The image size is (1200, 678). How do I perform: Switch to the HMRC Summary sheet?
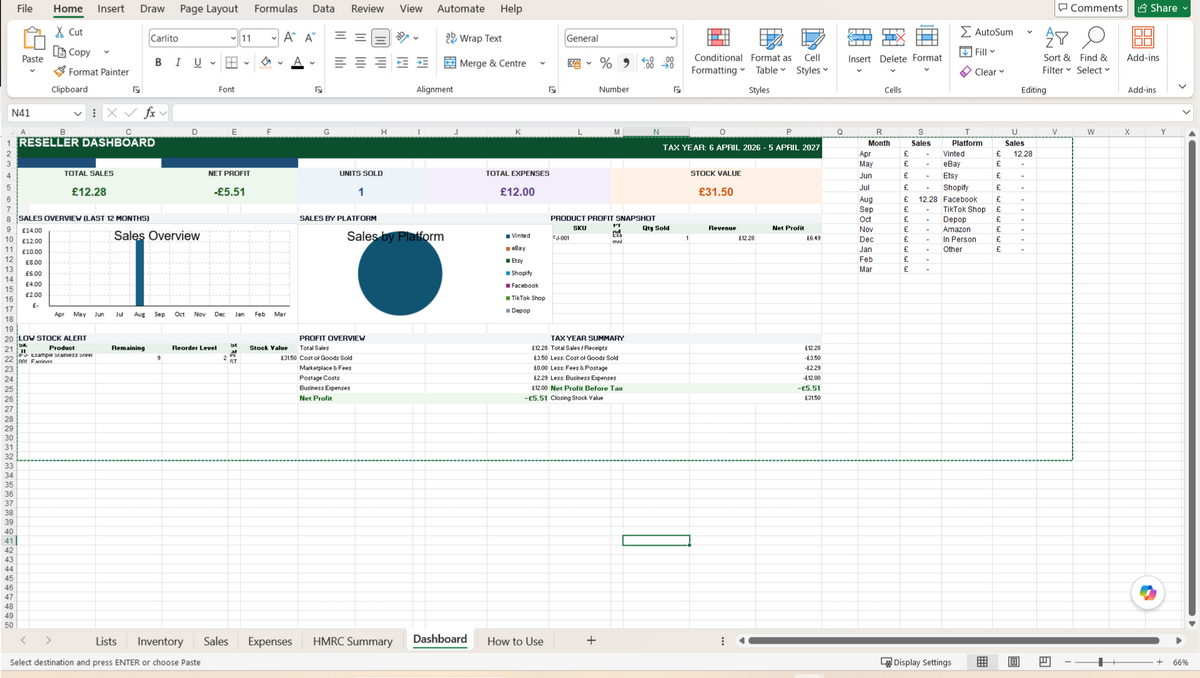tap(352, 641)
